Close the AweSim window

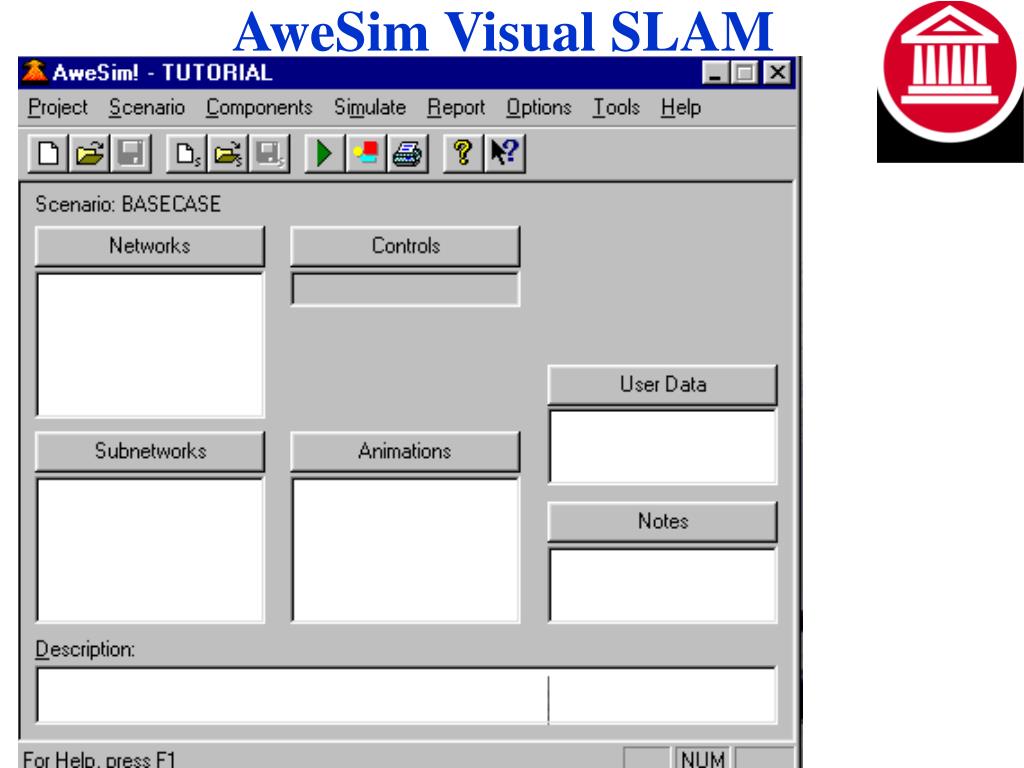[777, 72]
